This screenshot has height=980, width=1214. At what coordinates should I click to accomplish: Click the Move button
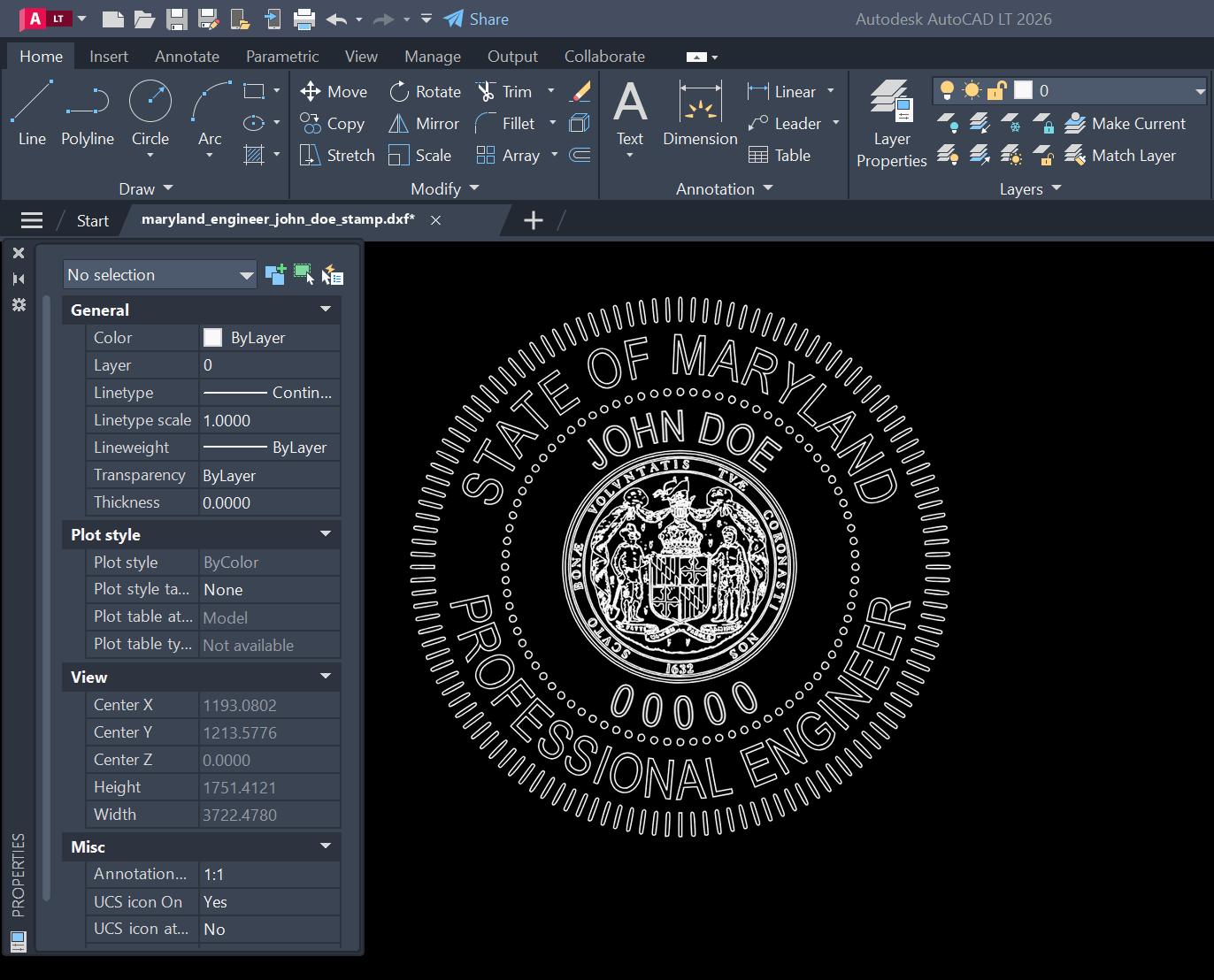click(x=334, y=91)
